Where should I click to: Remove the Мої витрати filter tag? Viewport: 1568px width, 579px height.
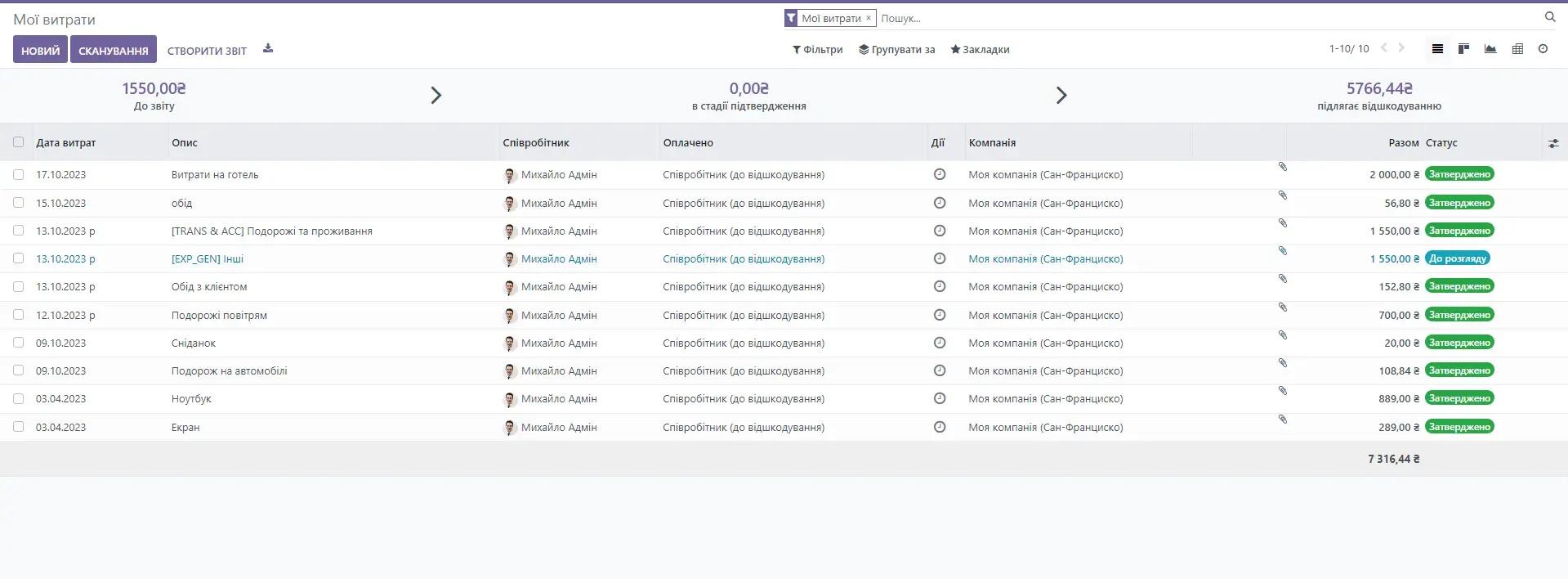[869, 18]
